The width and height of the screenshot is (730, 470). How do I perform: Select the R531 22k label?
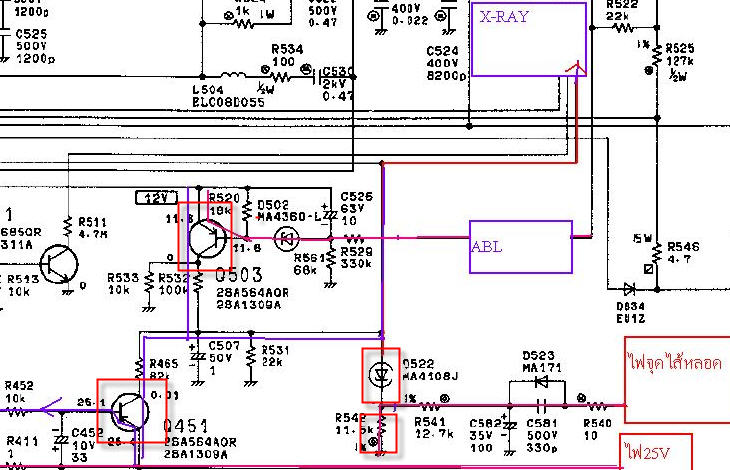coord(275,356)
